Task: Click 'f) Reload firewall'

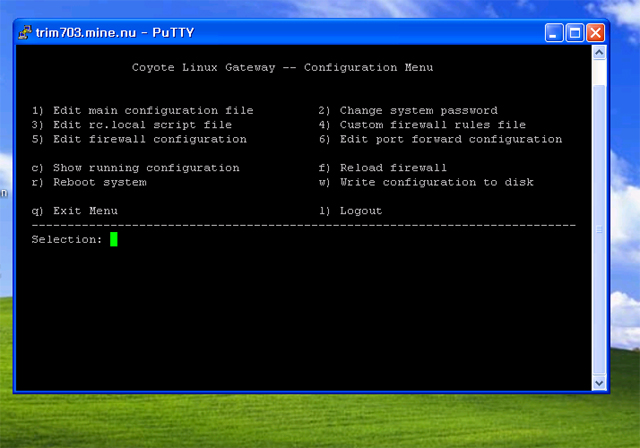Action: 383,168
